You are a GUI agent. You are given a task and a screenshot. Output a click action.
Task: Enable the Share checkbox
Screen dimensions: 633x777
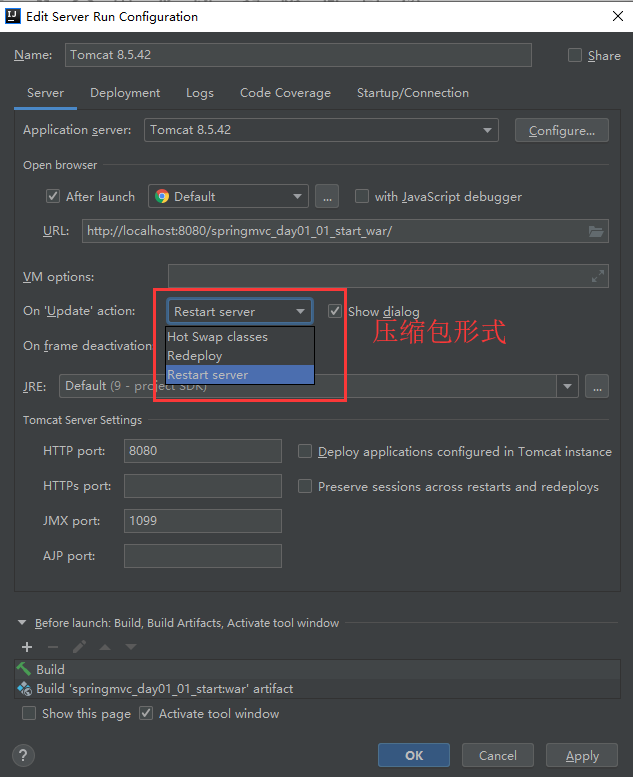575,55
